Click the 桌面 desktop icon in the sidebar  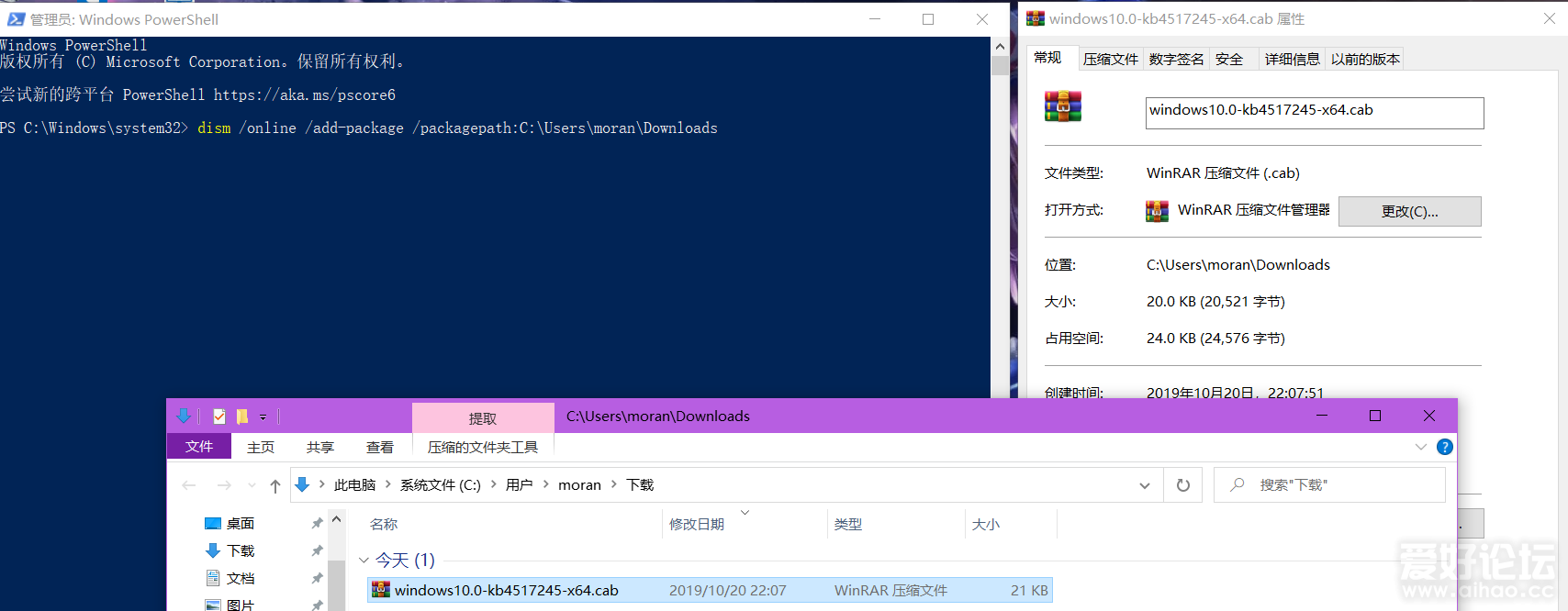213,524
